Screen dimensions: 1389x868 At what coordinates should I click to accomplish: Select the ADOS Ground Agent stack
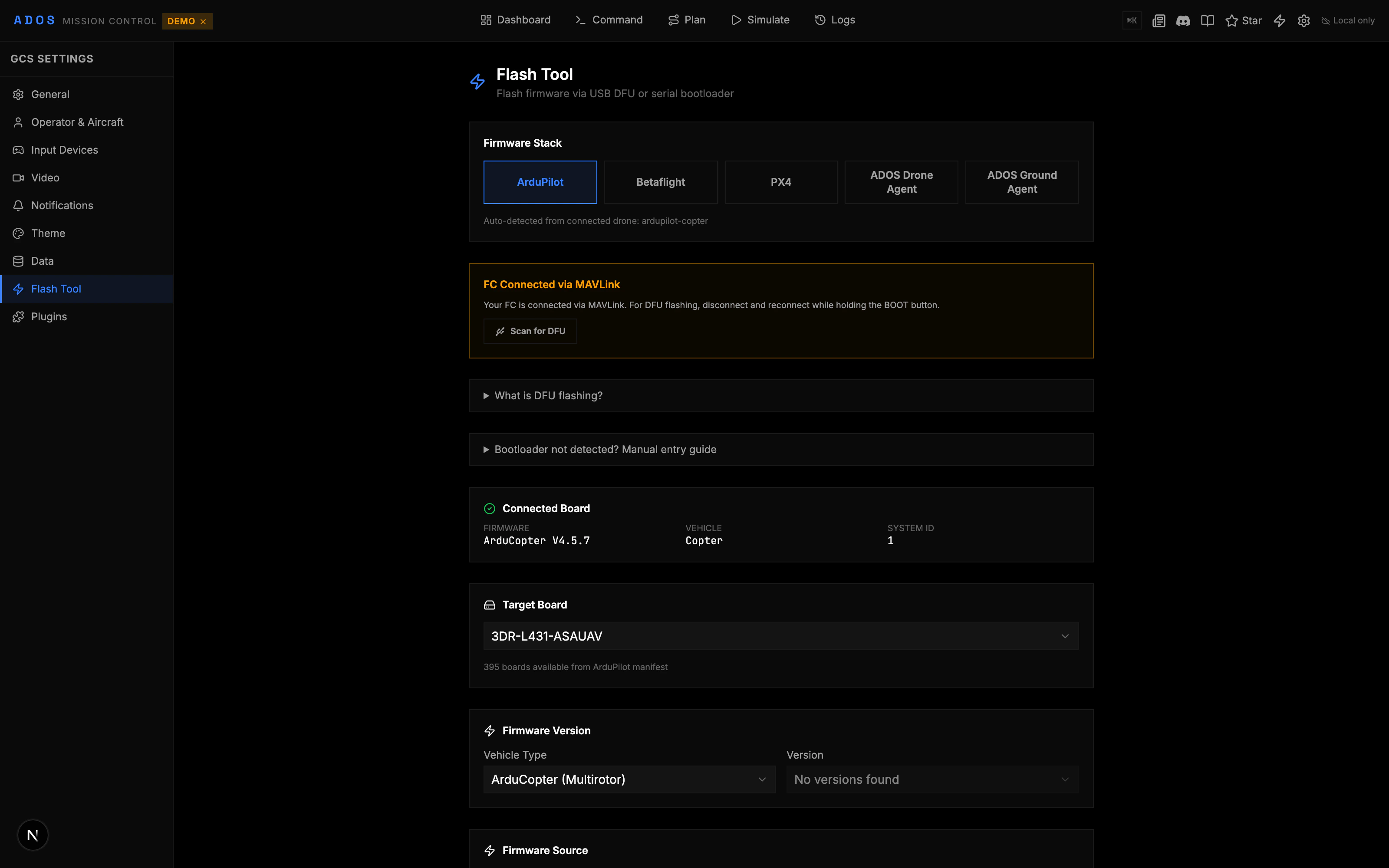1022,182
